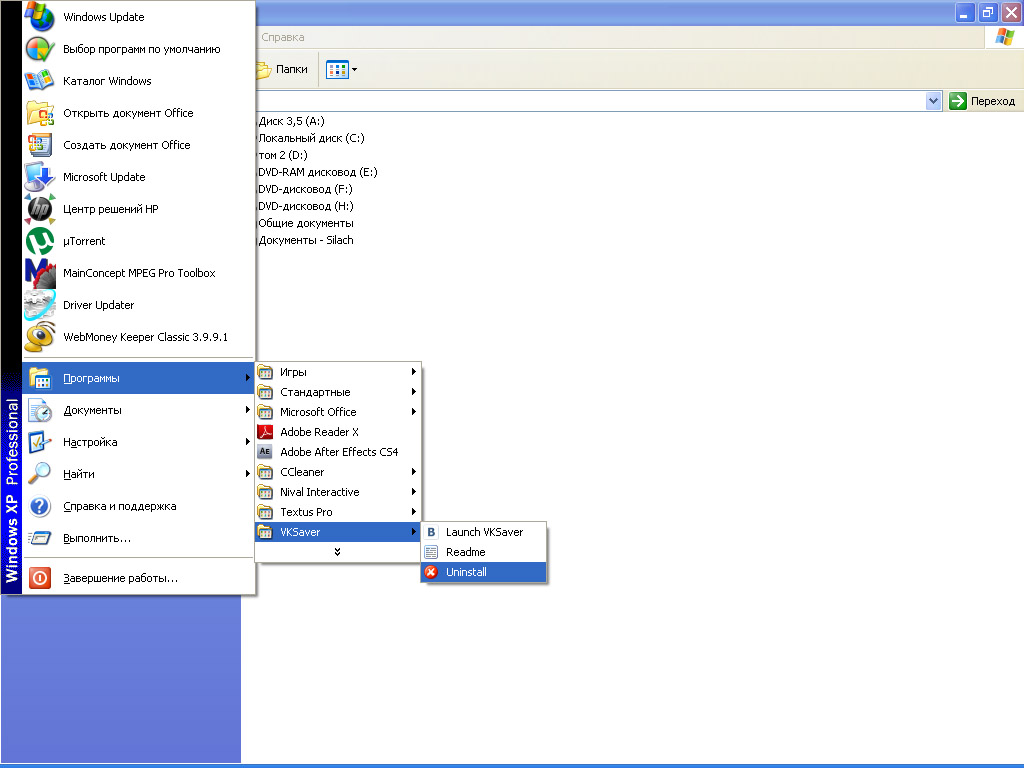Click the µTorrent icon in Start menu

40,241
